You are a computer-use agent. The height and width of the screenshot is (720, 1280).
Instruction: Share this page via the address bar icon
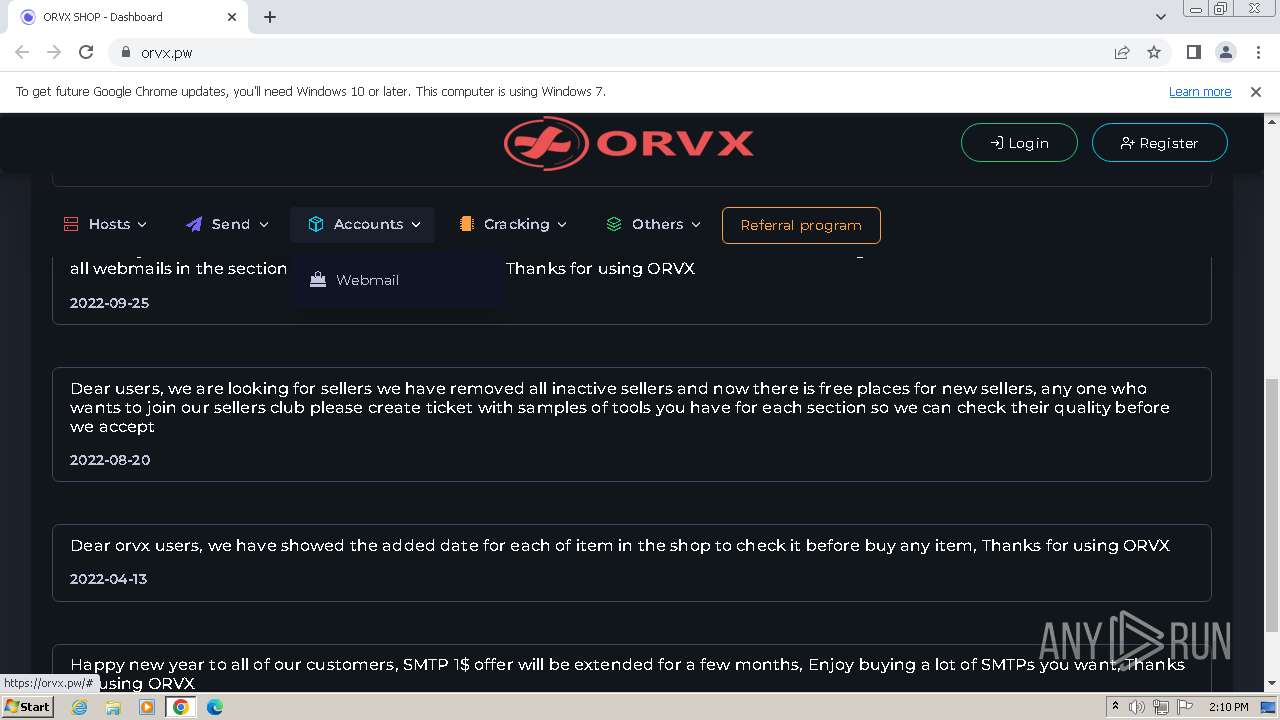[x=1122, y=53]
